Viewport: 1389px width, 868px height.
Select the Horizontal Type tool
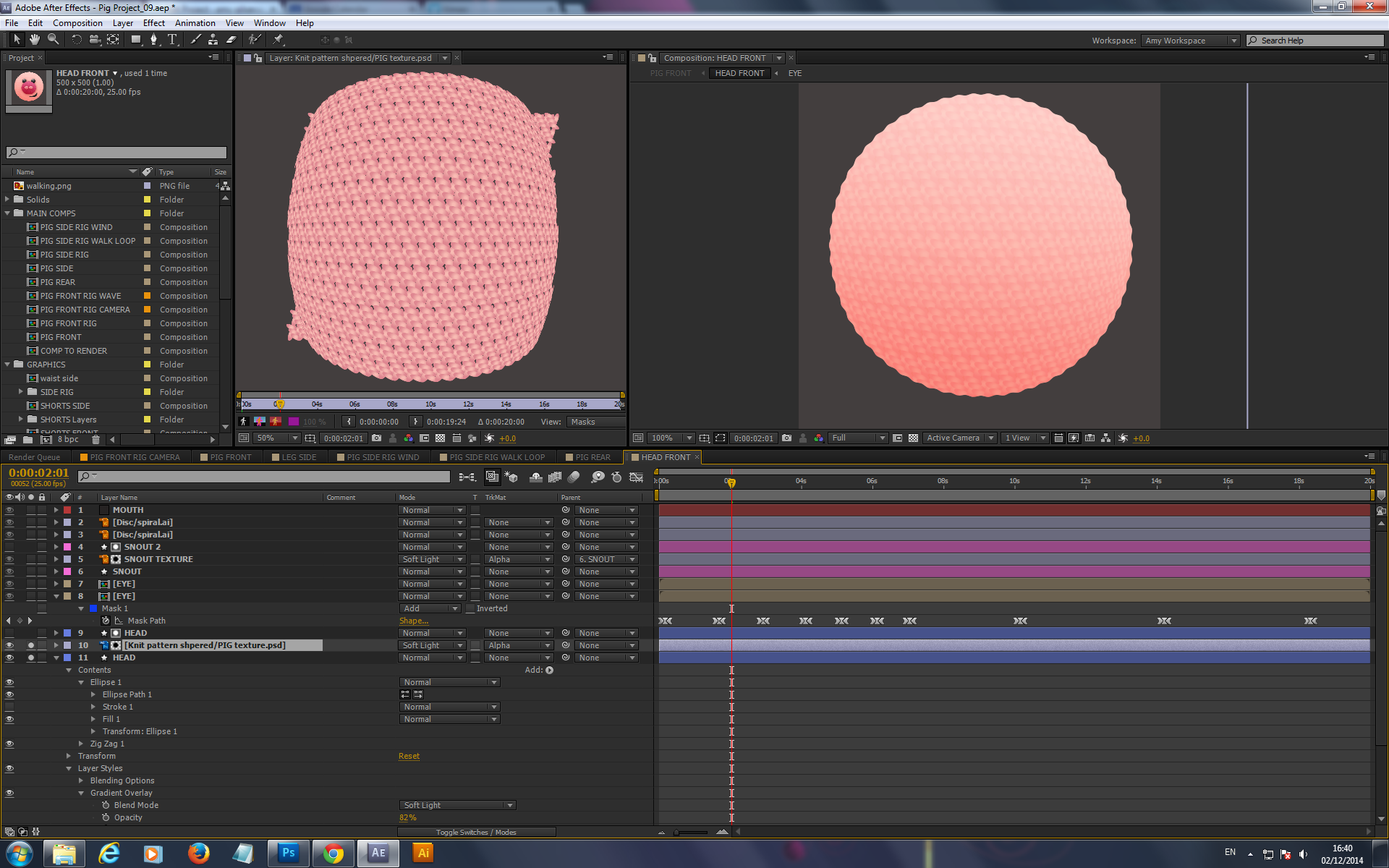(172, 40)
